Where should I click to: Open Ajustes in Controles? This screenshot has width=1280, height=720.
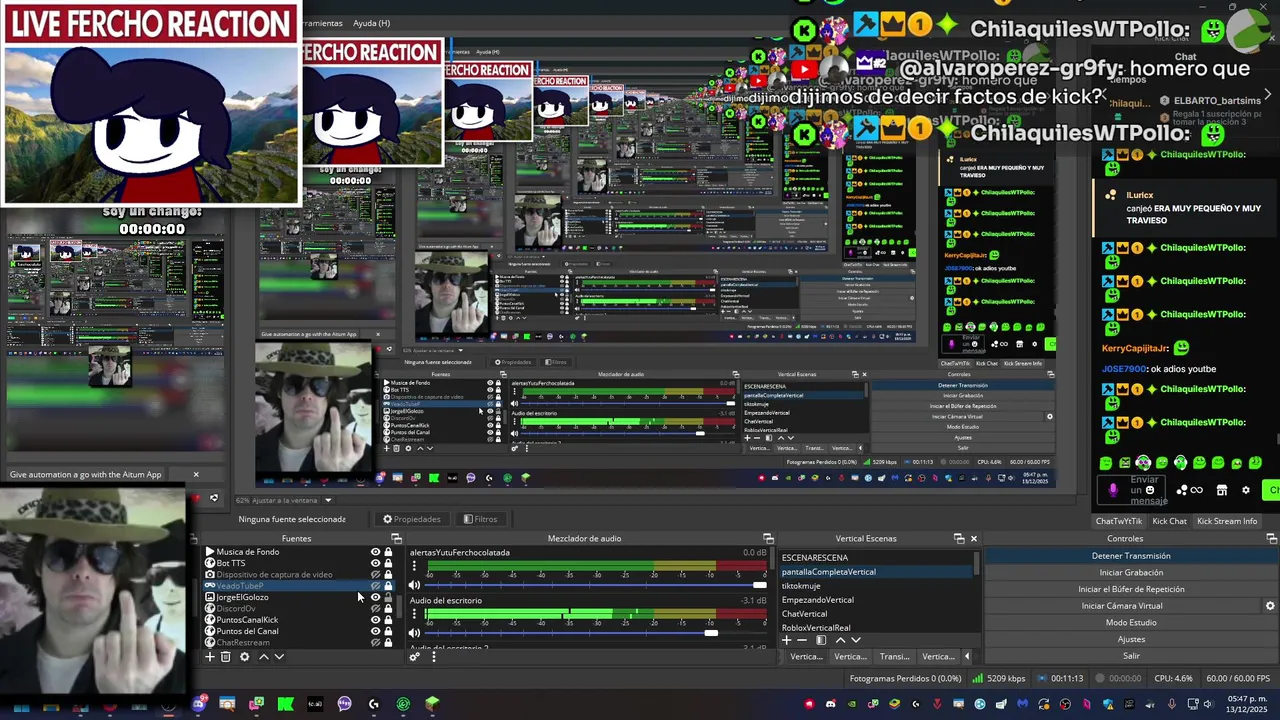click(1131, 639)
